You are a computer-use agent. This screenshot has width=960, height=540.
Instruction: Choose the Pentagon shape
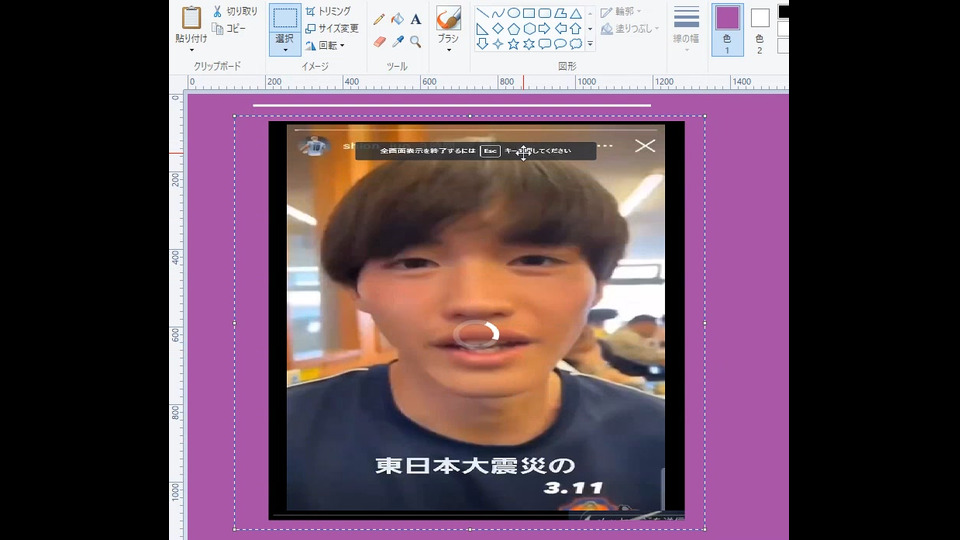(514, 29)
